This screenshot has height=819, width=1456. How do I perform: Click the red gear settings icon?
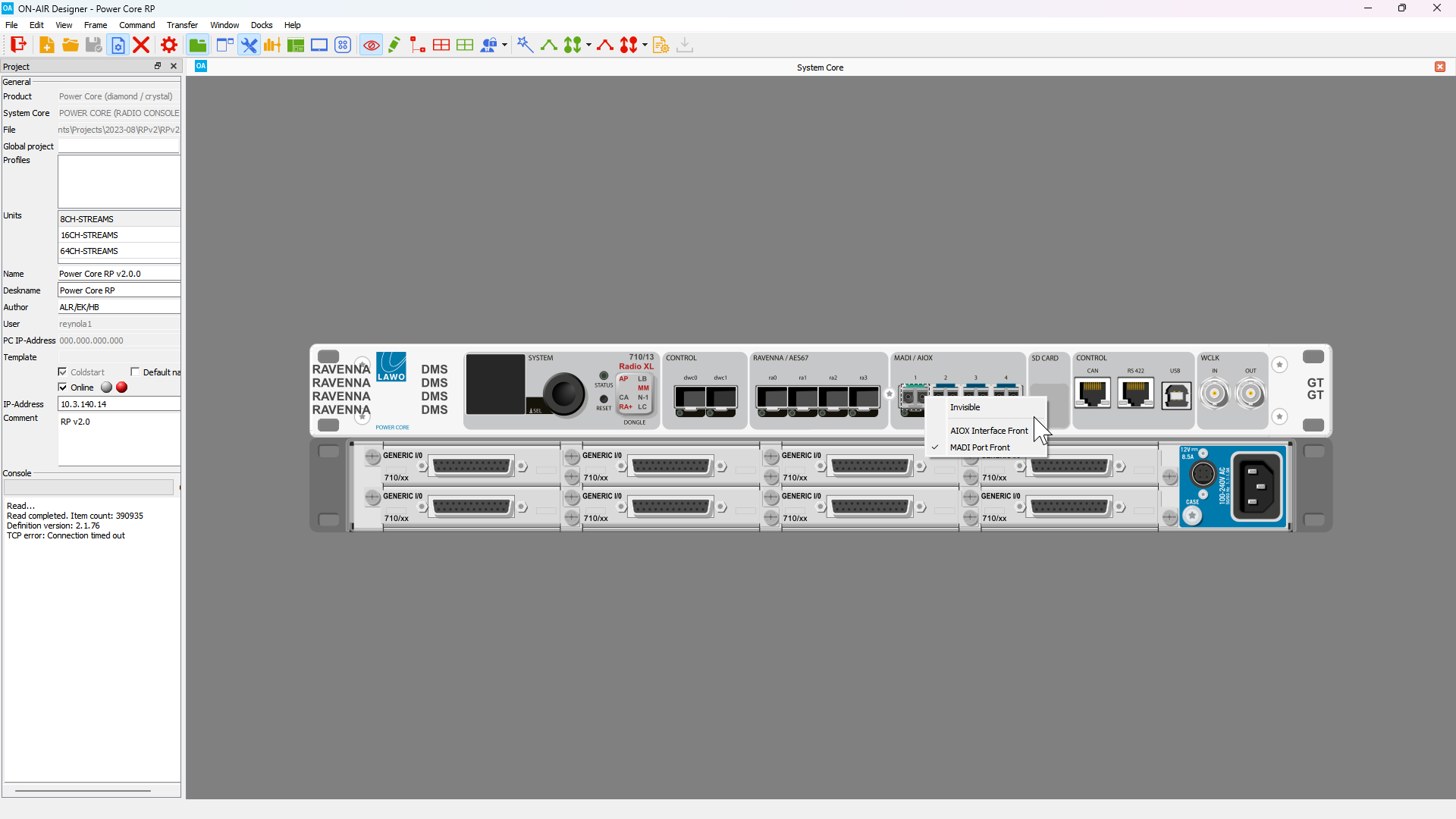tap(169, 45)
